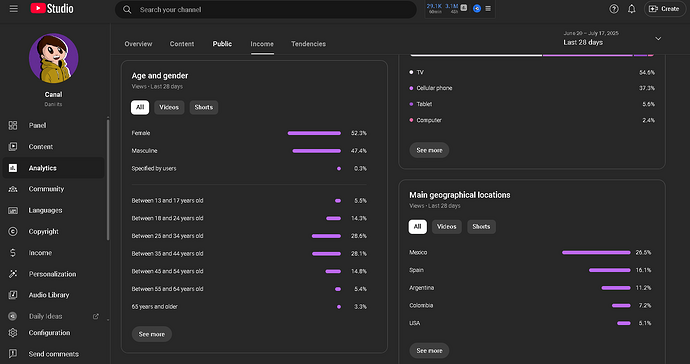Viewport: 690px width, 364px height.
Task: Switch to the Overview tab
Action: tap(138, 44)
